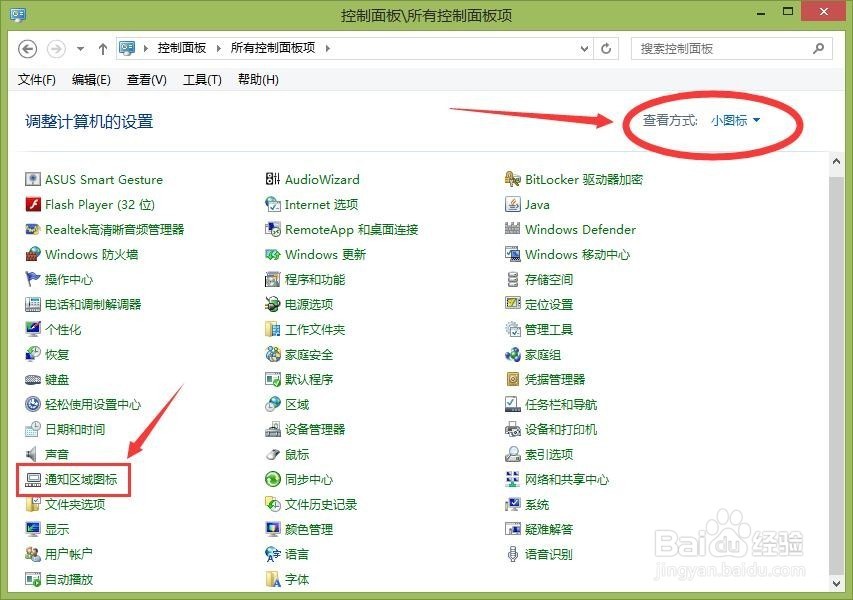The height and width of the screenshot is (600, 853).
Task: Click the scrollbar down arrow
Action: point(836,584)
